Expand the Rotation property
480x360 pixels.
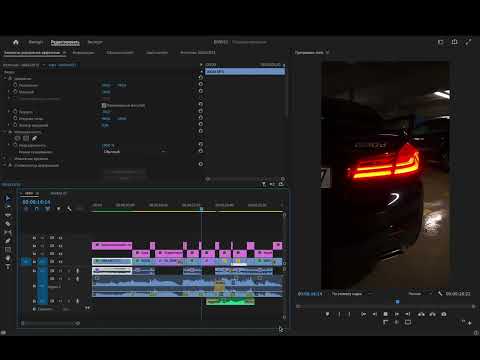(x=9, y=112)
